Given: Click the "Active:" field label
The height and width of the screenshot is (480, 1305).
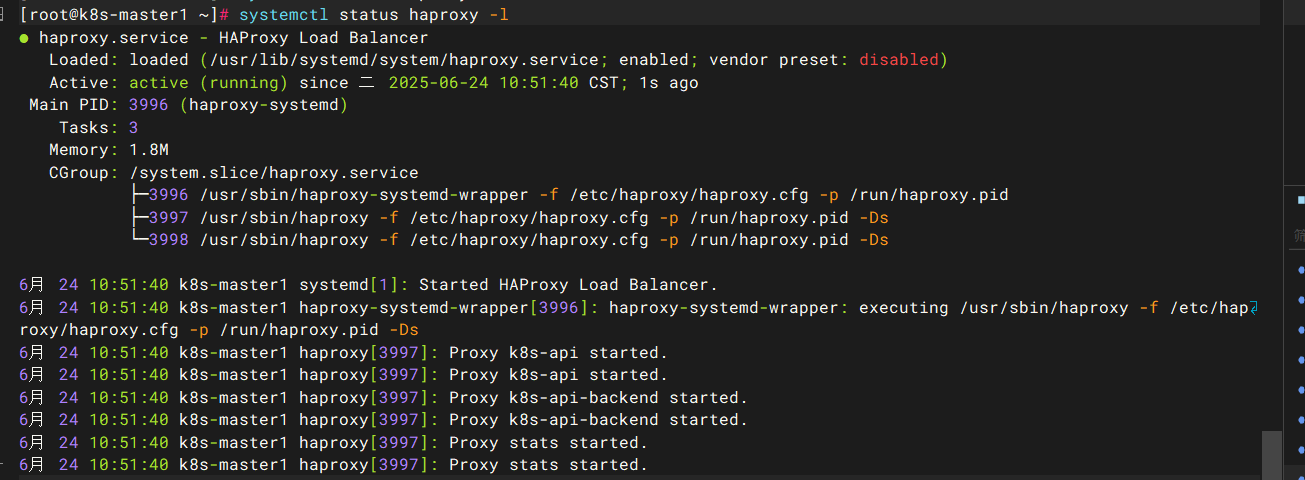Looking at the screenshot, I should point(84,83).
